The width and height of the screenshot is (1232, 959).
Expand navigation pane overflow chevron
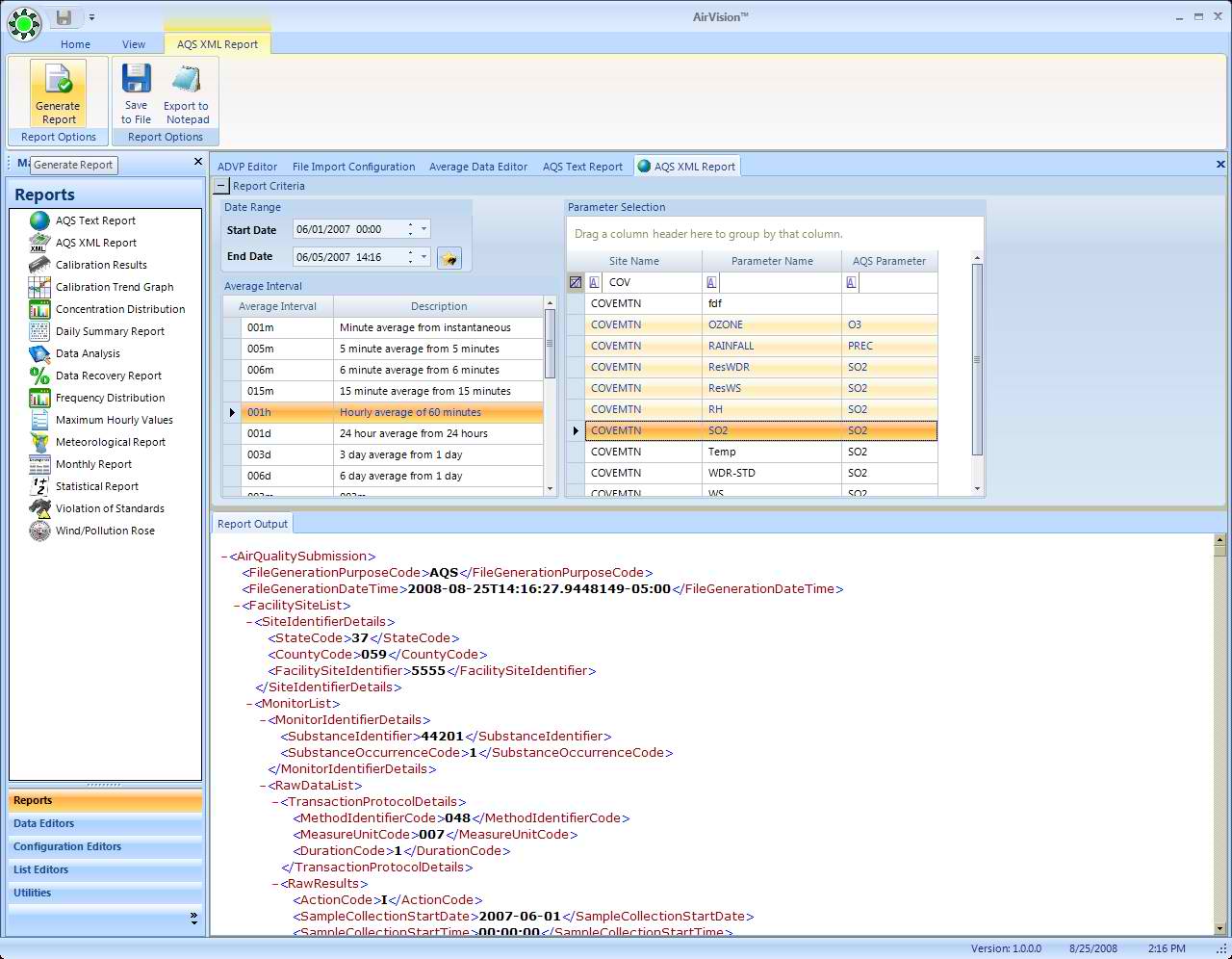coord(193,919)
